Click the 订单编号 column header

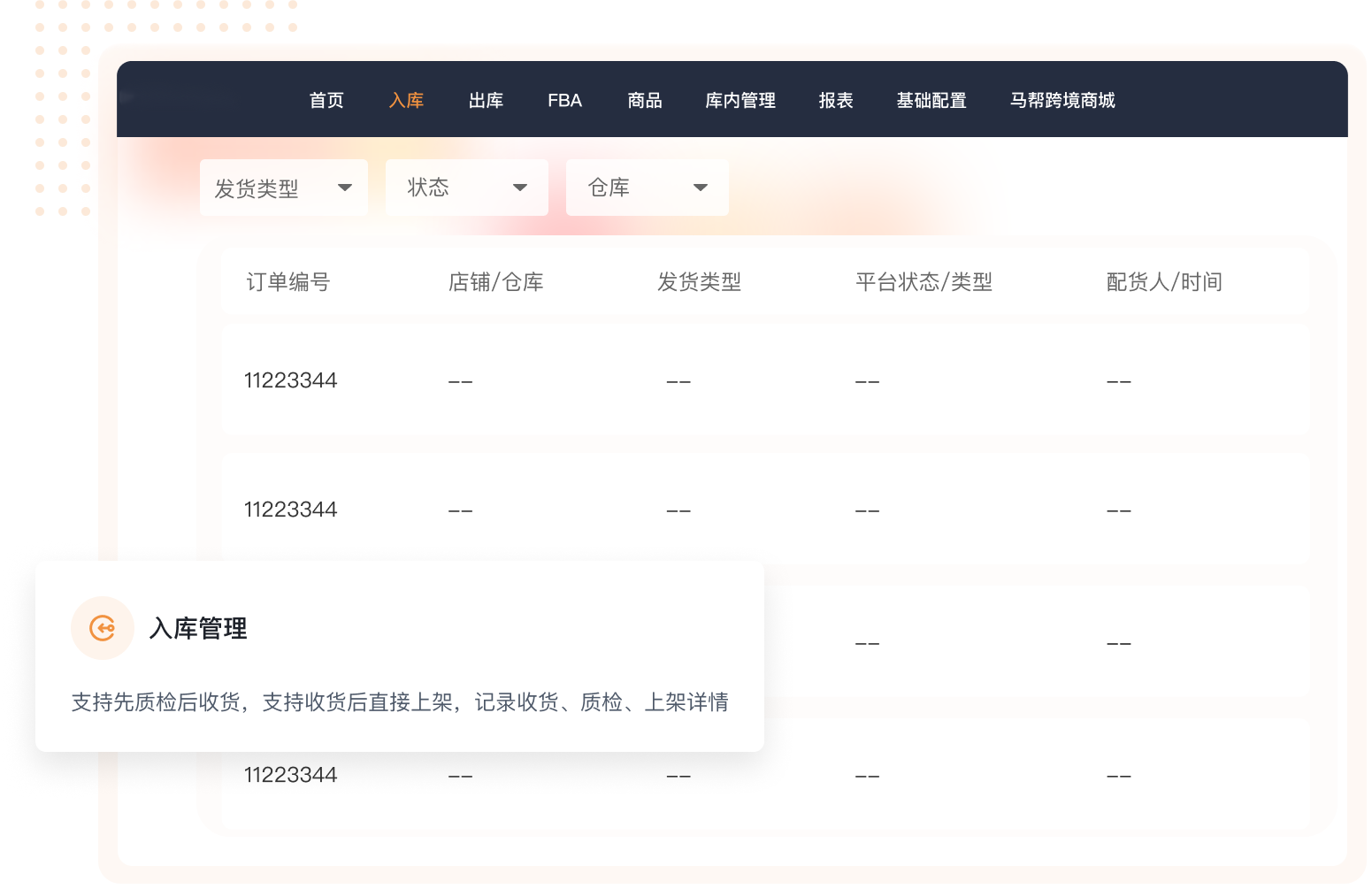coord(288,282)
